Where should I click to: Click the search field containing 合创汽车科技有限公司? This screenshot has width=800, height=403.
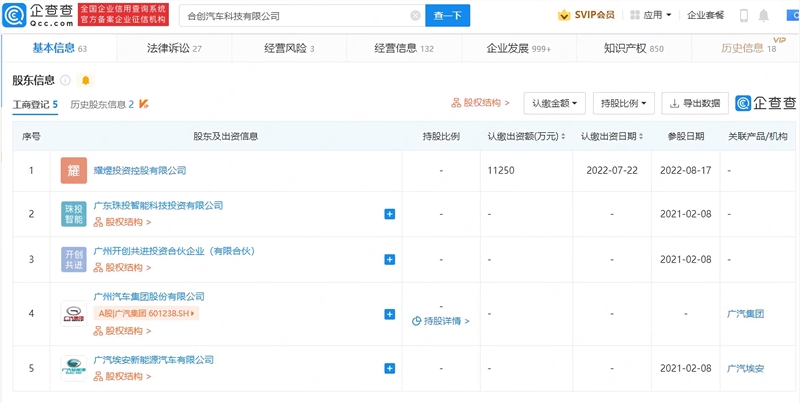tap(302, 16)
